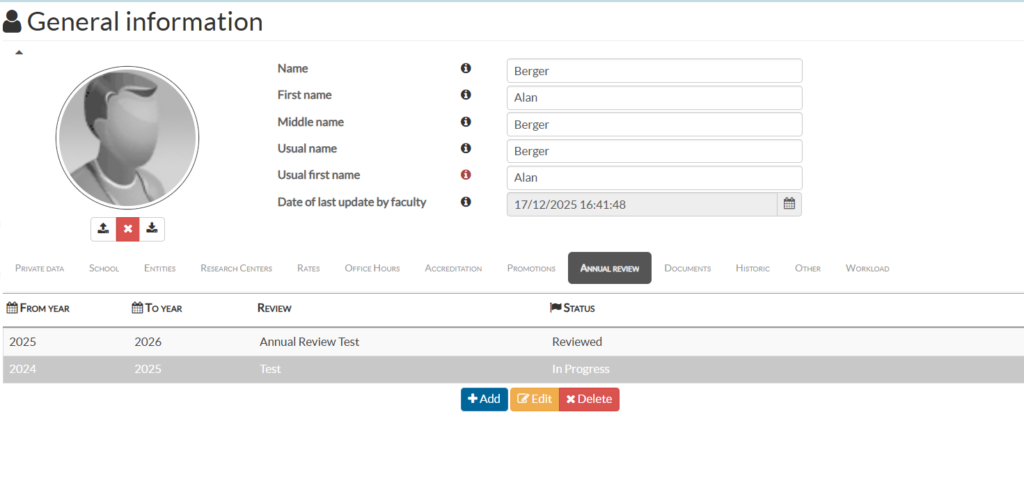Open the Workload tab
The height and width of the screenshot is (483, 1024).
pos(867,268)
